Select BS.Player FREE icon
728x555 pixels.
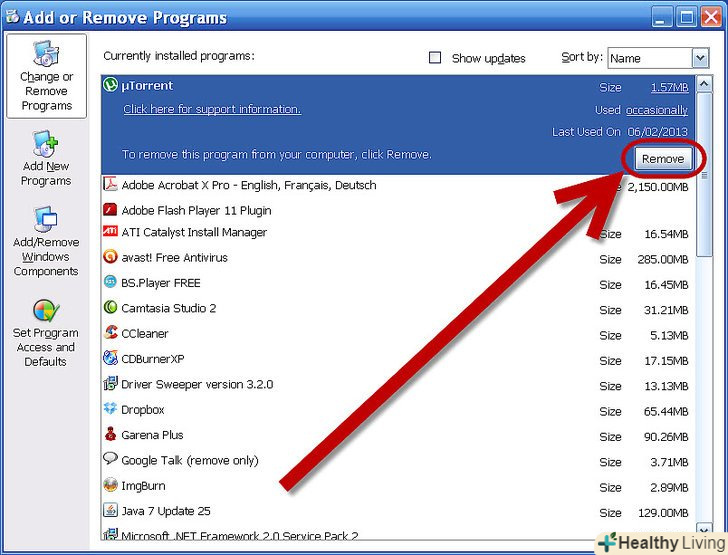click(110, 281)
